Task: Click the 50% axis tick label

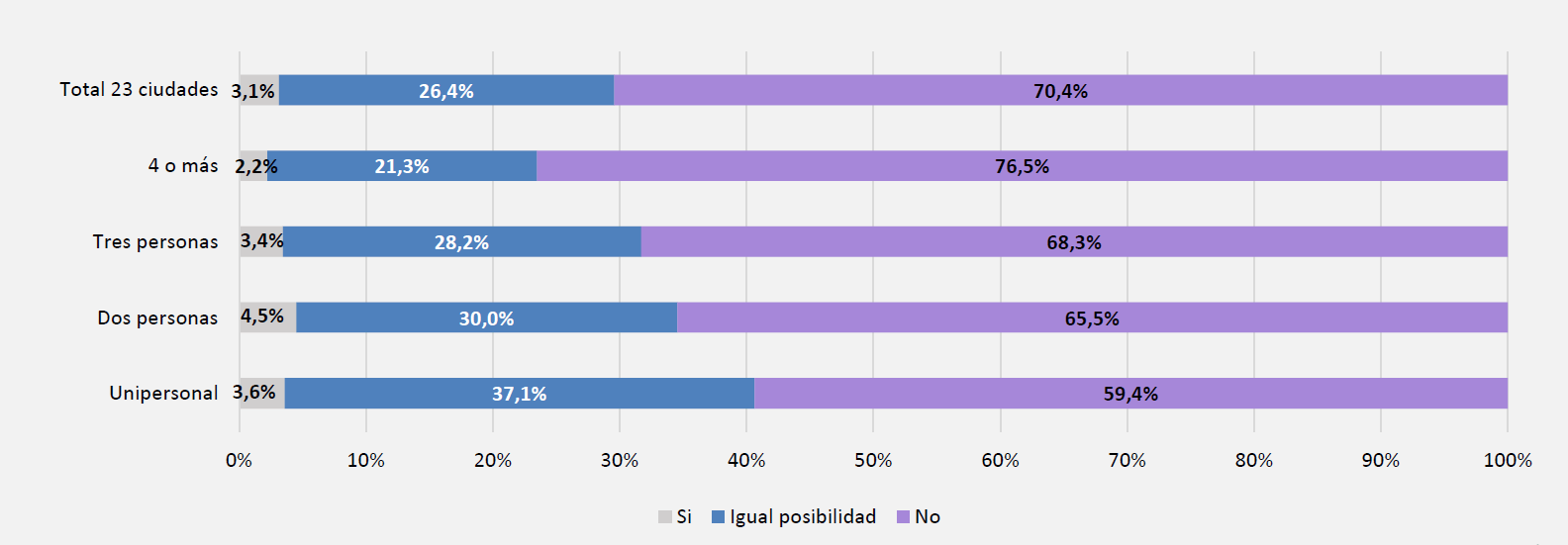Action: coord(873,461)
